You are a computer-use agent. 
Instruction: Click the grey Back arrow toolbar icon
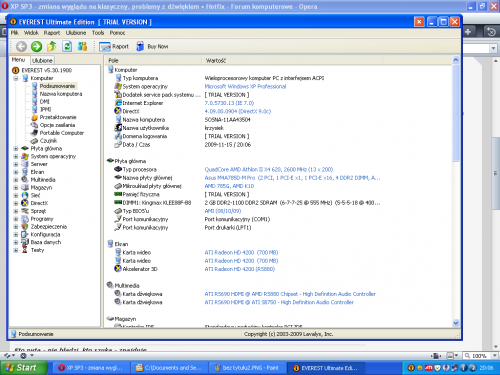(x=21, y=46)
